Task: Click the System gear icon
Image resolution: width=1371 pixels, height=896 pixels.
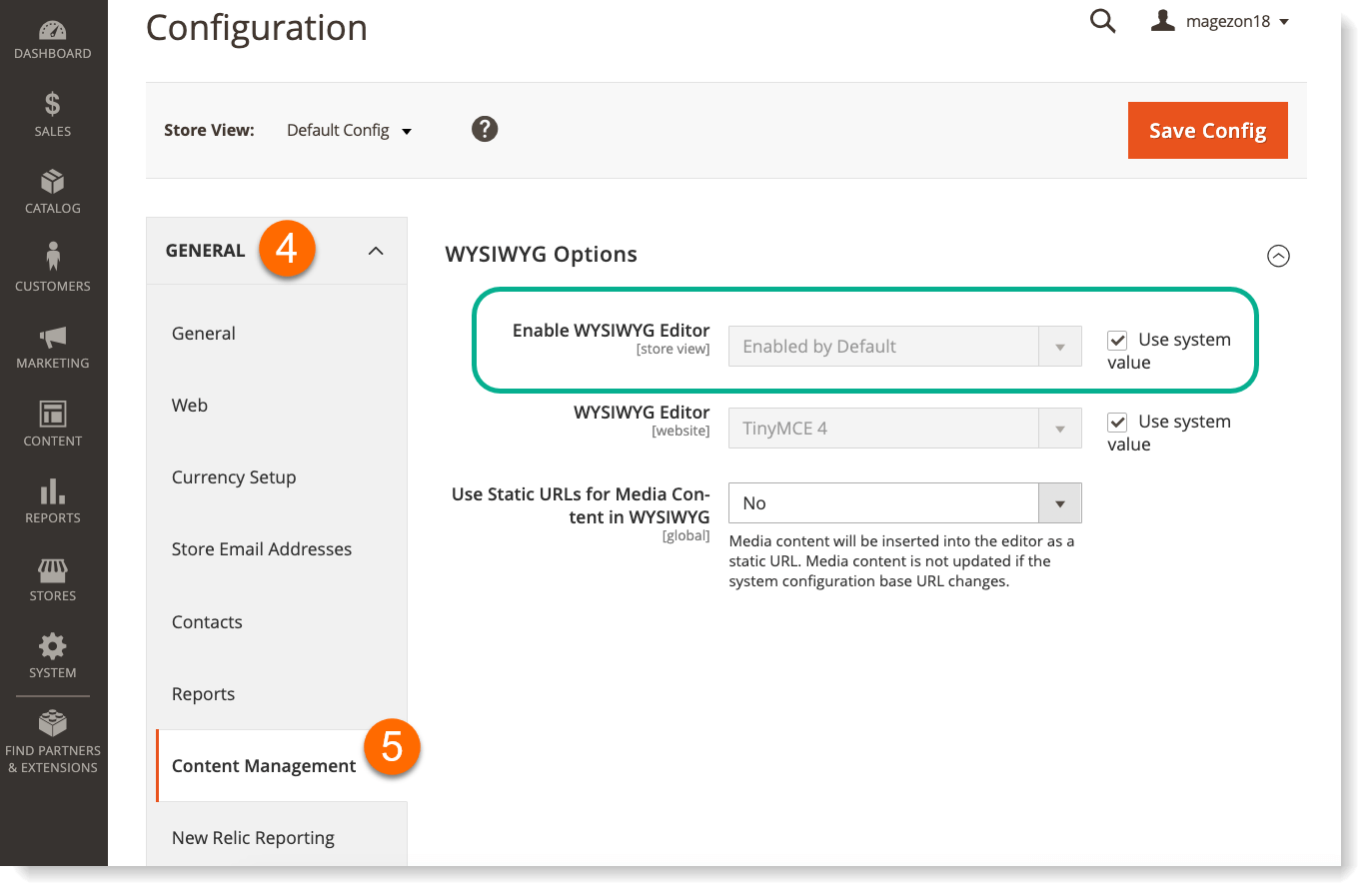Action: click(52, 647)
